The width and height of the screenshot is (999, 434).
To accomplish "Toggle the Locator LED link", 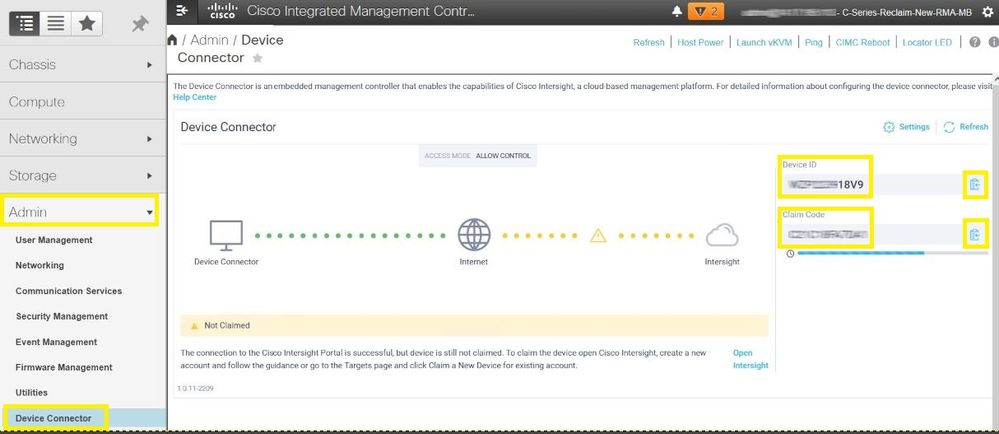I will [x=927, y=43].
